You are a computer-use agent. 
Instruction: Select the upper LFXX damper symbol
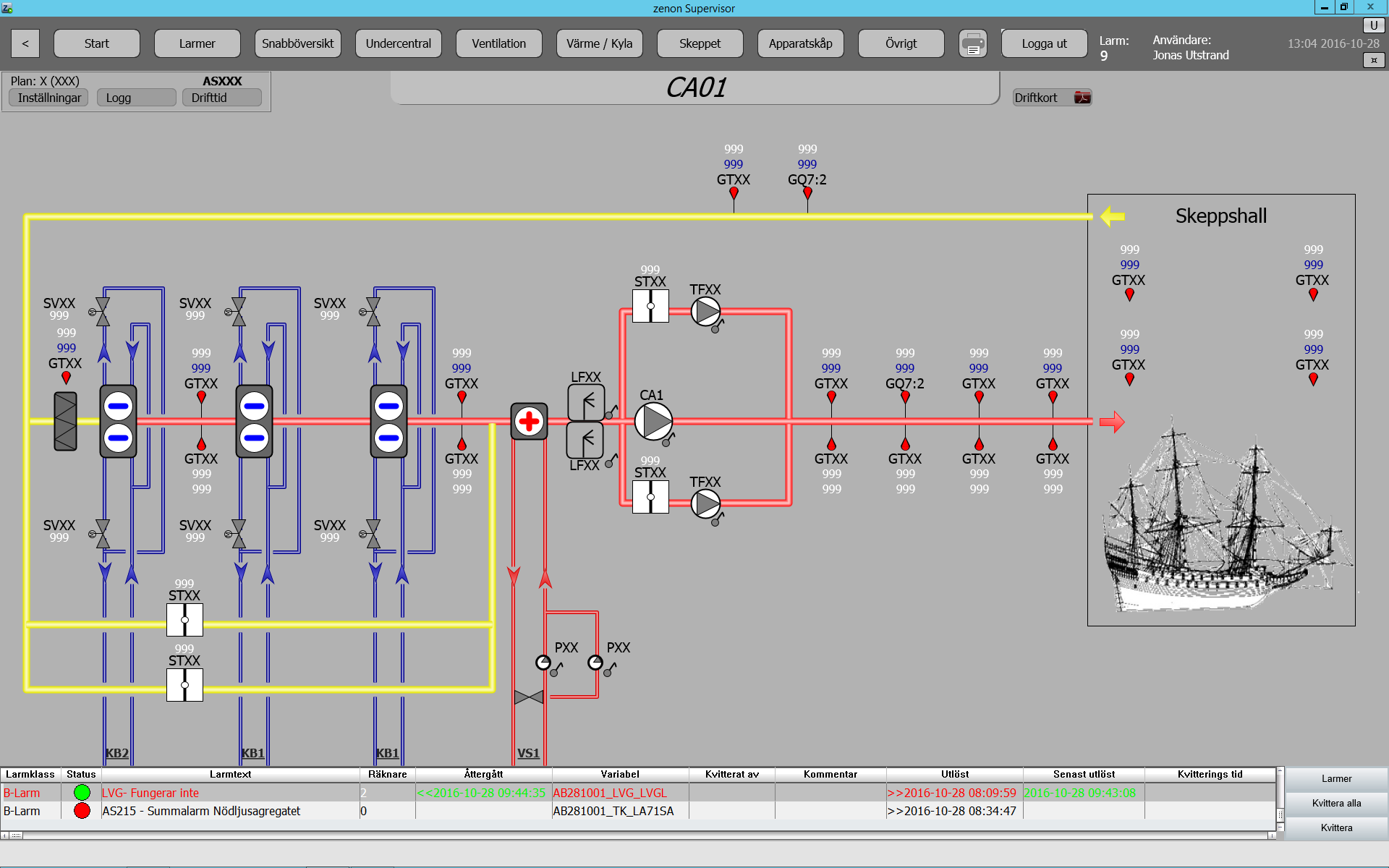coord(585,402)
